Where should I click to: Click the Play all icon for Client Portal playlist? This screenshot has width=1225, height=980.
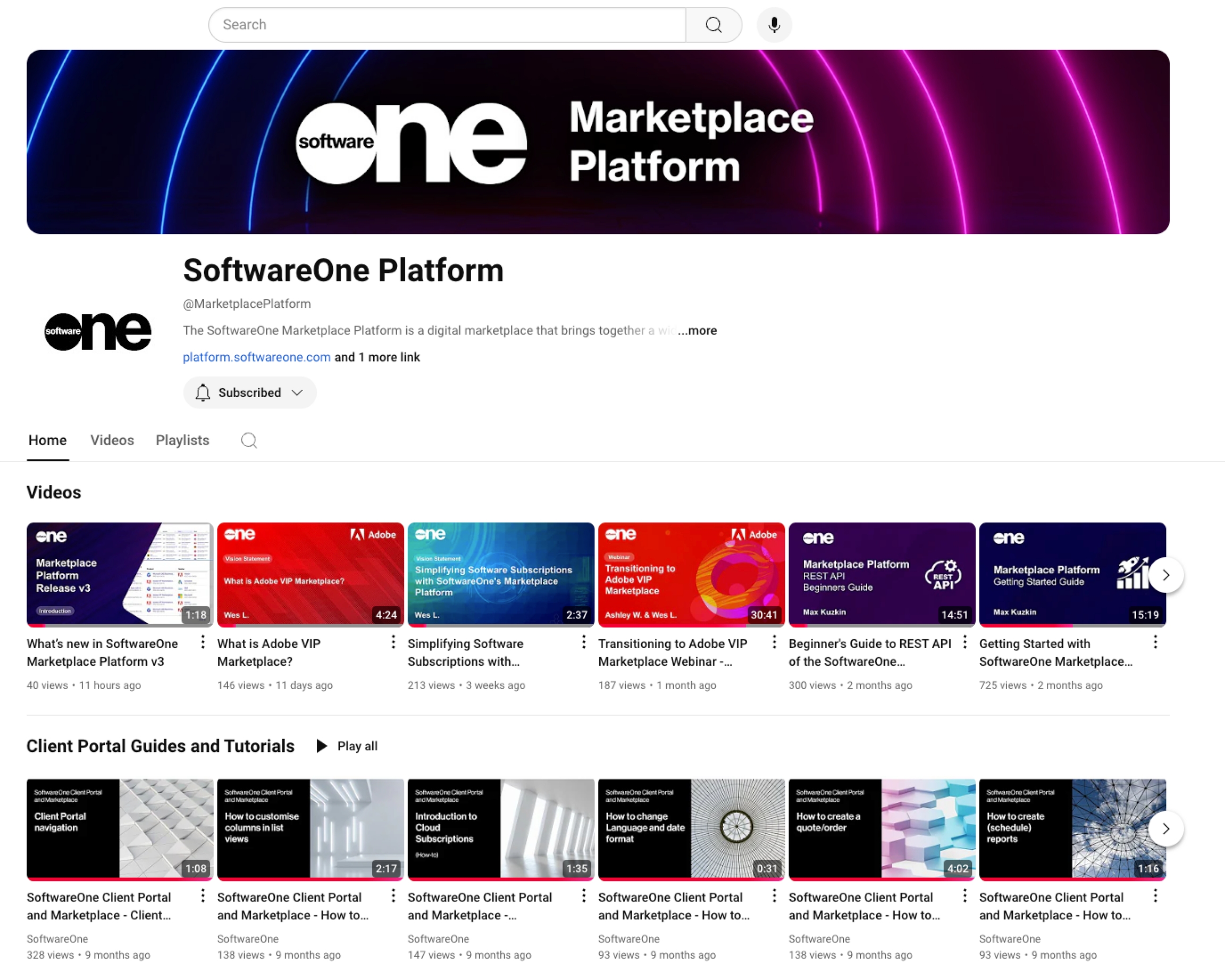(322, 746)
